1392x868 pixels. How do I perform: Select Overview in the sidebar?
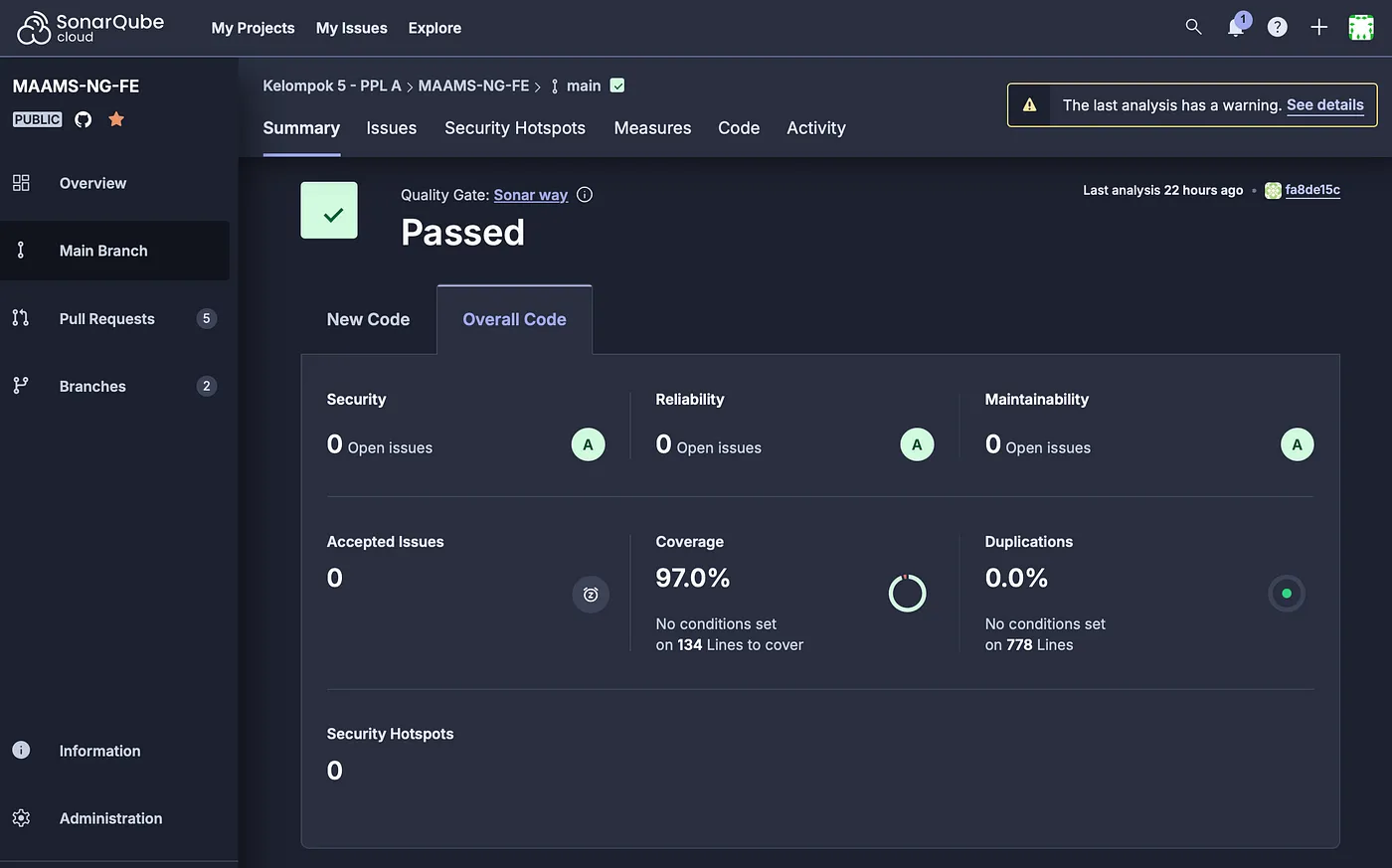coord(114,183)
